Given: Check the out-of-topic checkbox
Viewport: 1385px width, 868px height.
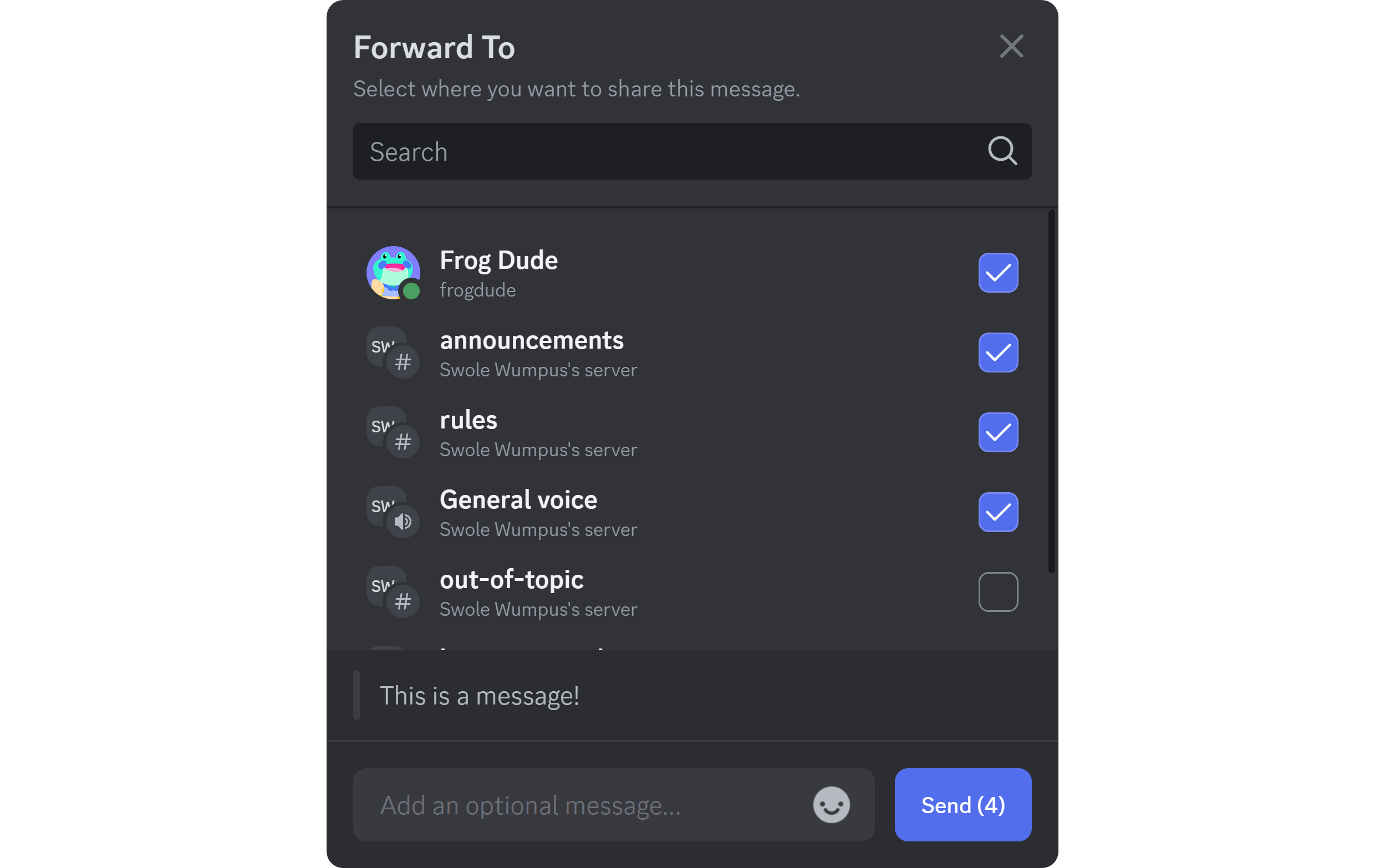Looking at the screenshot, I should click(998, 592).
